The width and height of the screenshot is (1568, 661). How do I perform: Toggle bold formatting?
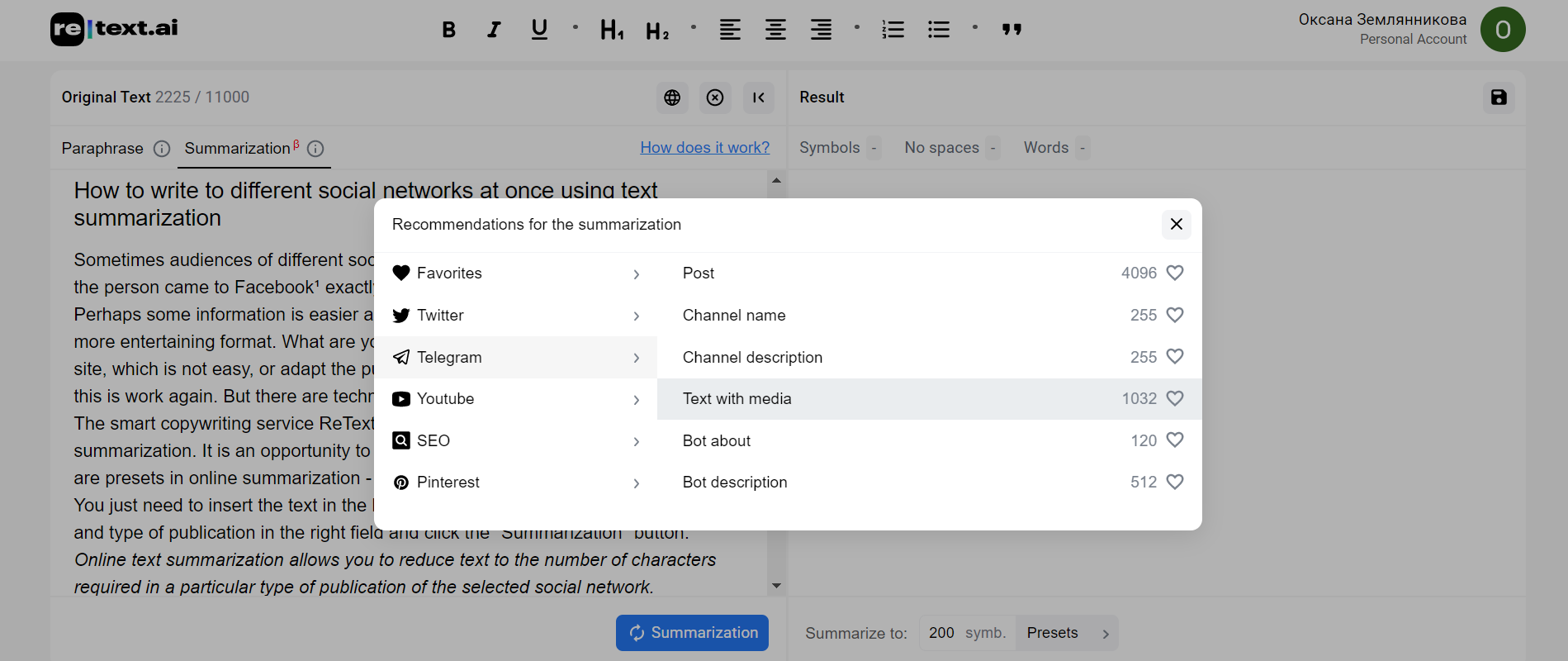point(448,30)
